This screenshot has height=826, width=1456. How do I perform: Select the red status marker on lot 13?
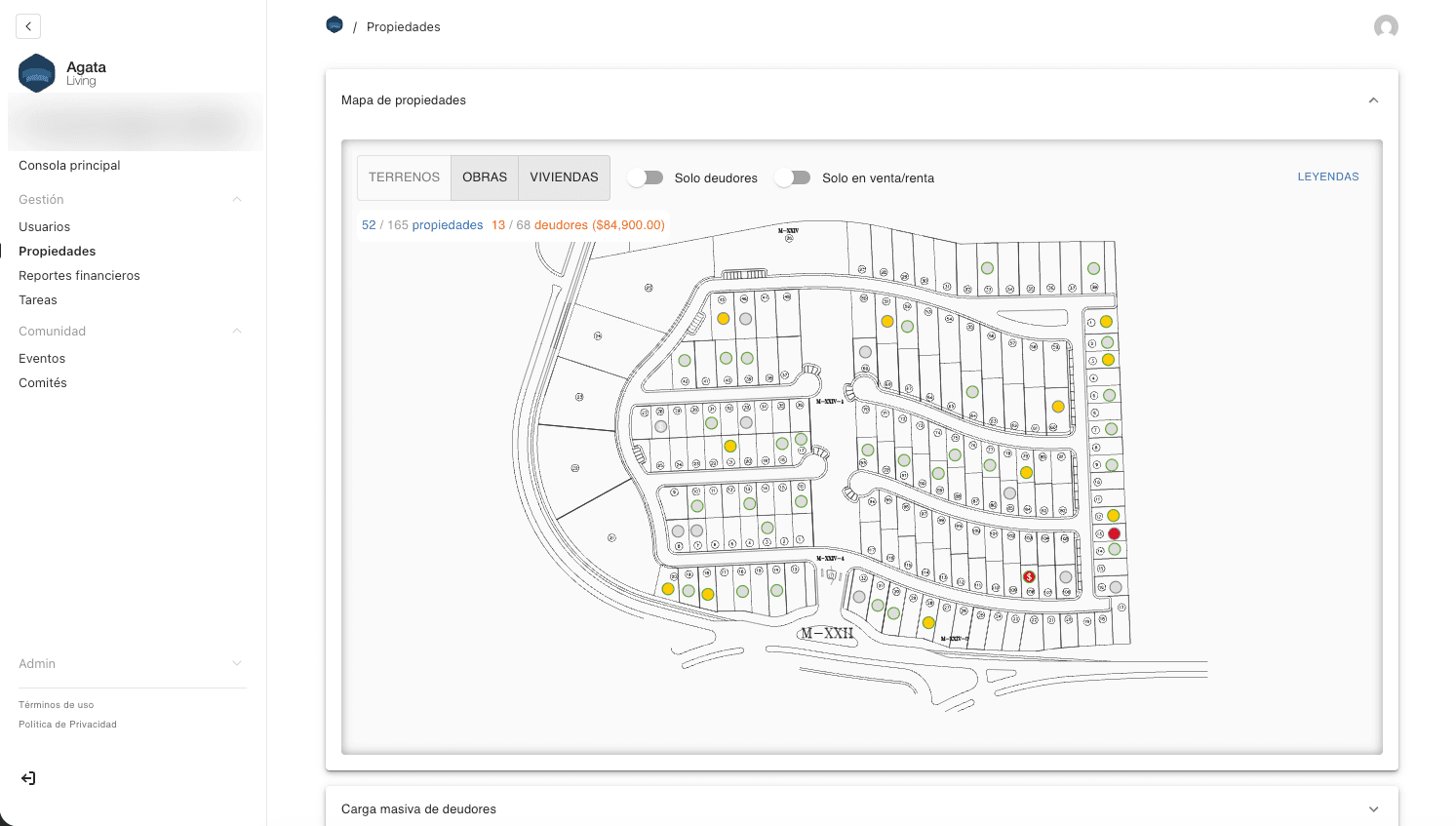point(1114,533)
